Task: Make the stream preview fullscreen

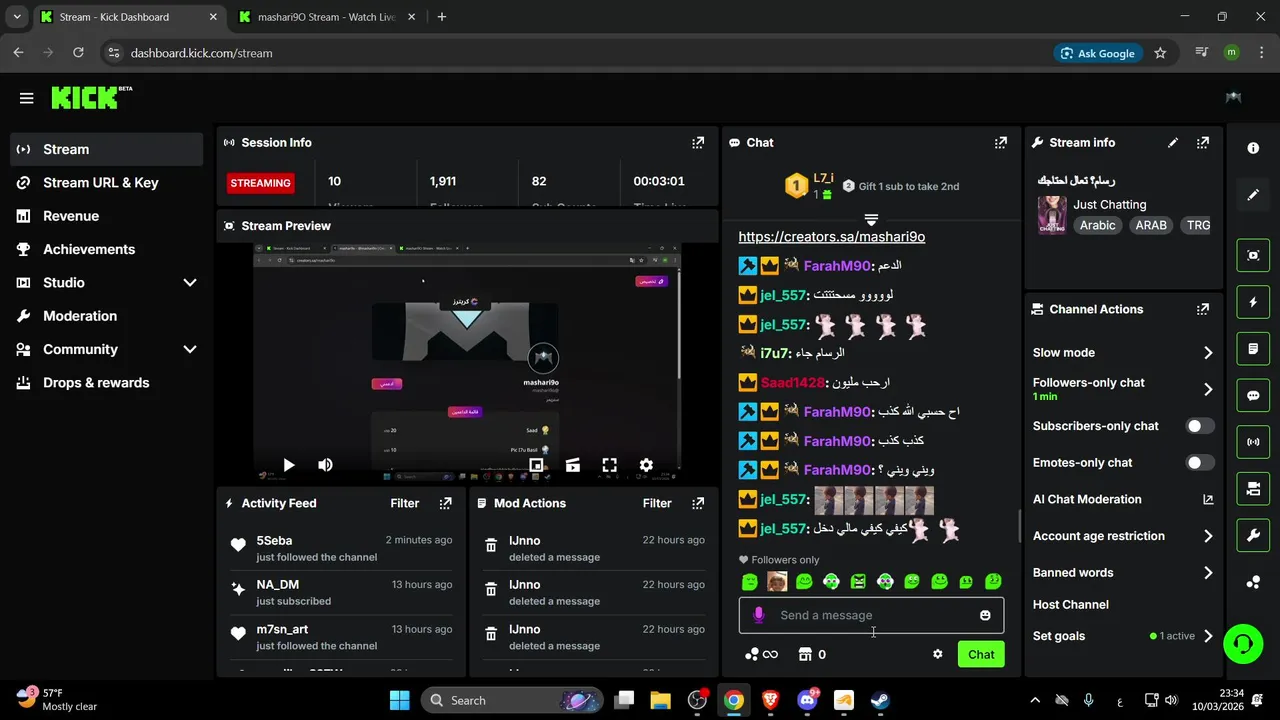Action: [x=609, y=465]
